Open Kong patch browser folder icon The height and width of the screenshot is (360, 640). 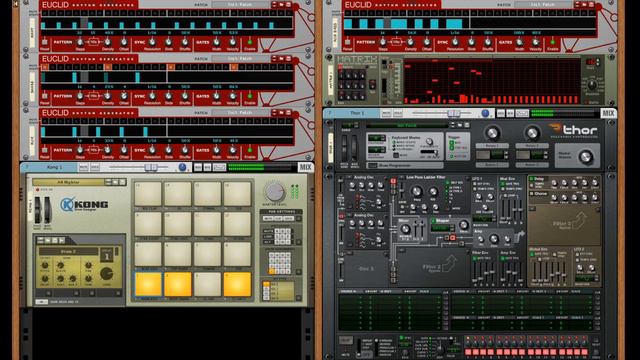coord(116,182)
